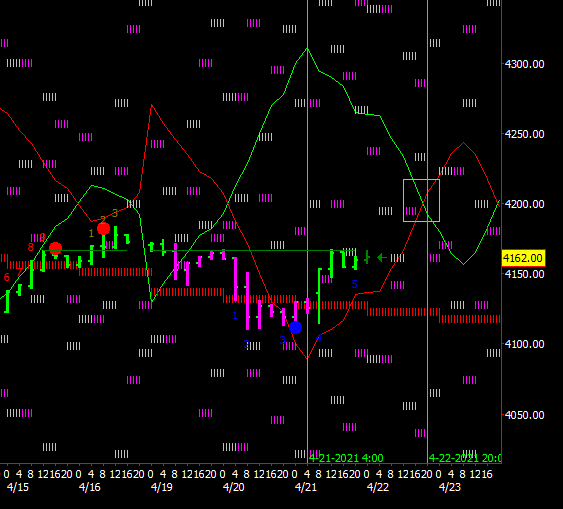Click the 4200.00 price axis label
The image size is (563, 509).
(x=525, y=204)
